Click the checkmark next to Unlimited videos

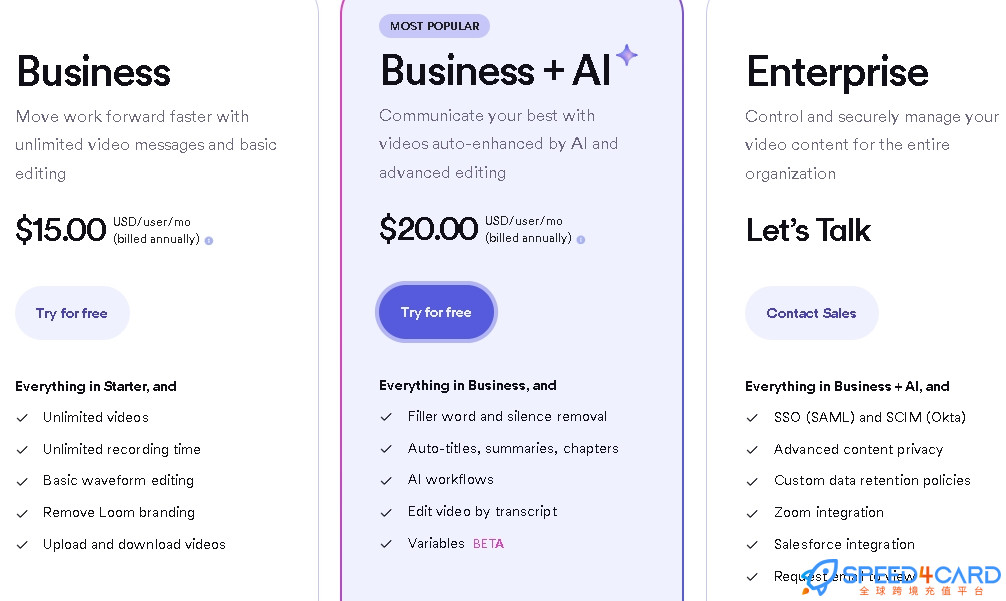coord(22,418)
